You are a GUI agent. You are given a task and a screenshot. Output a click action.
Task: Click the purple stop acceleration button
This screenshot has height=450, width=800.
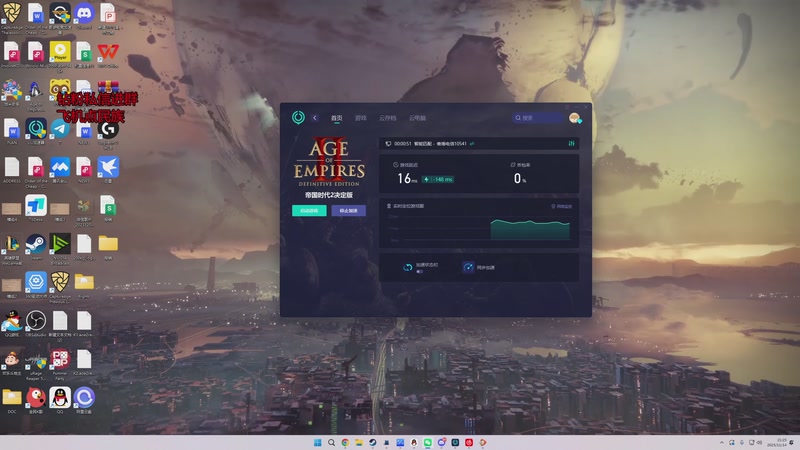click(348, 210)
